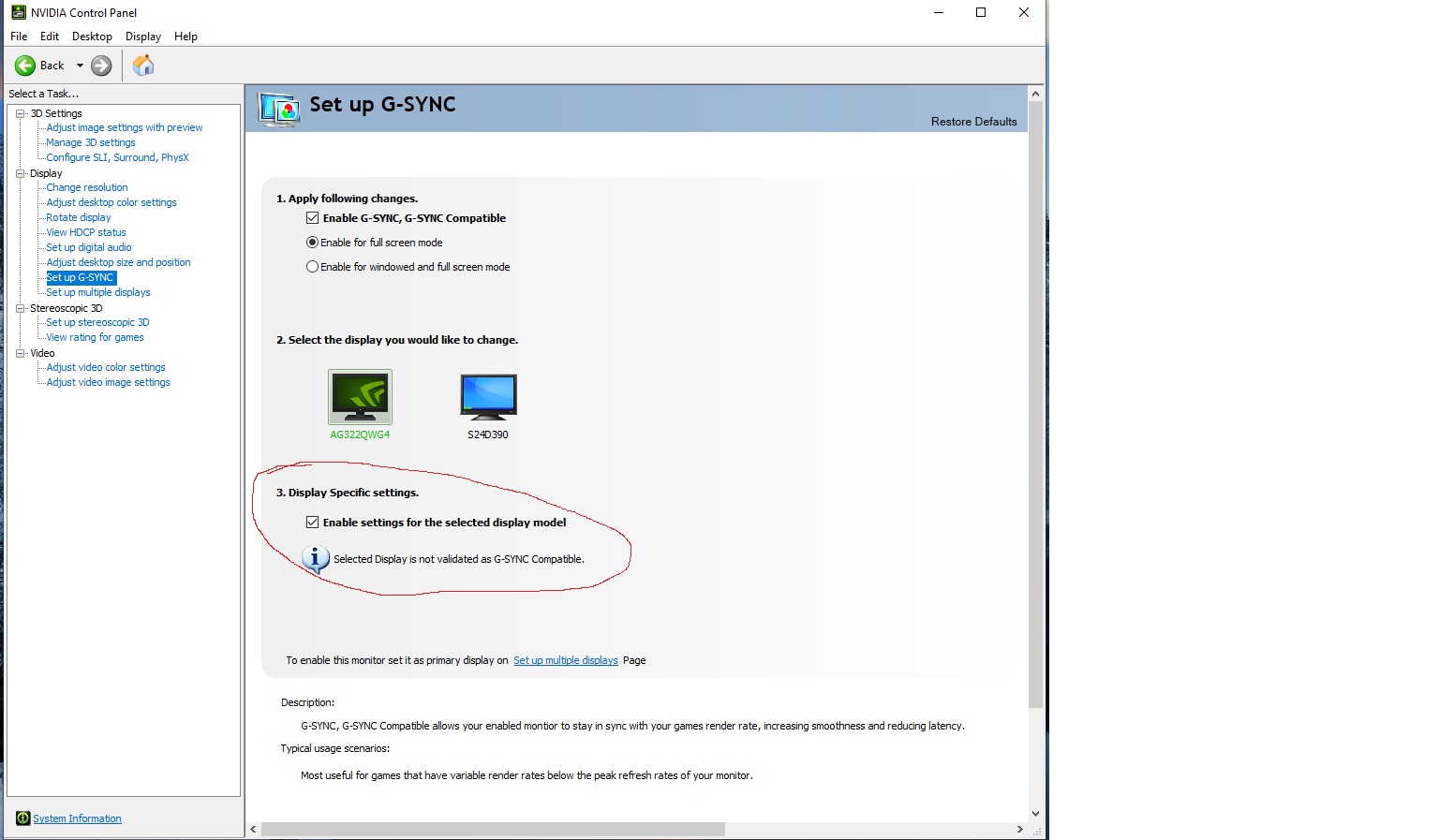Click the 3D Settings category label
Viewport: 1439px width, 840px height.
[x=56, y=113]
